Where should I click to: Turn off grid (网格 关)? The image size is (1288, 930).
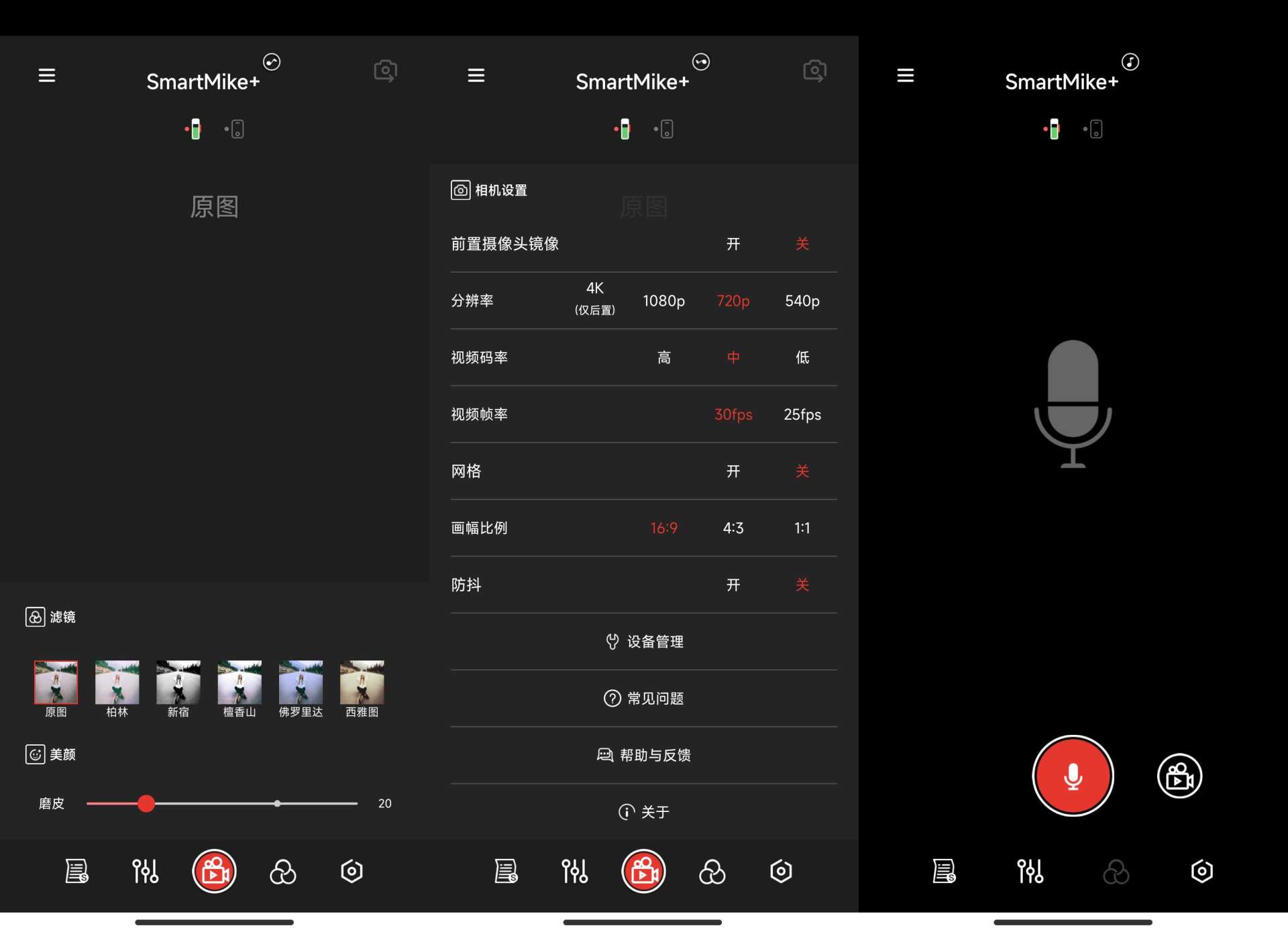pyautogui.click(x=802, y=471)
